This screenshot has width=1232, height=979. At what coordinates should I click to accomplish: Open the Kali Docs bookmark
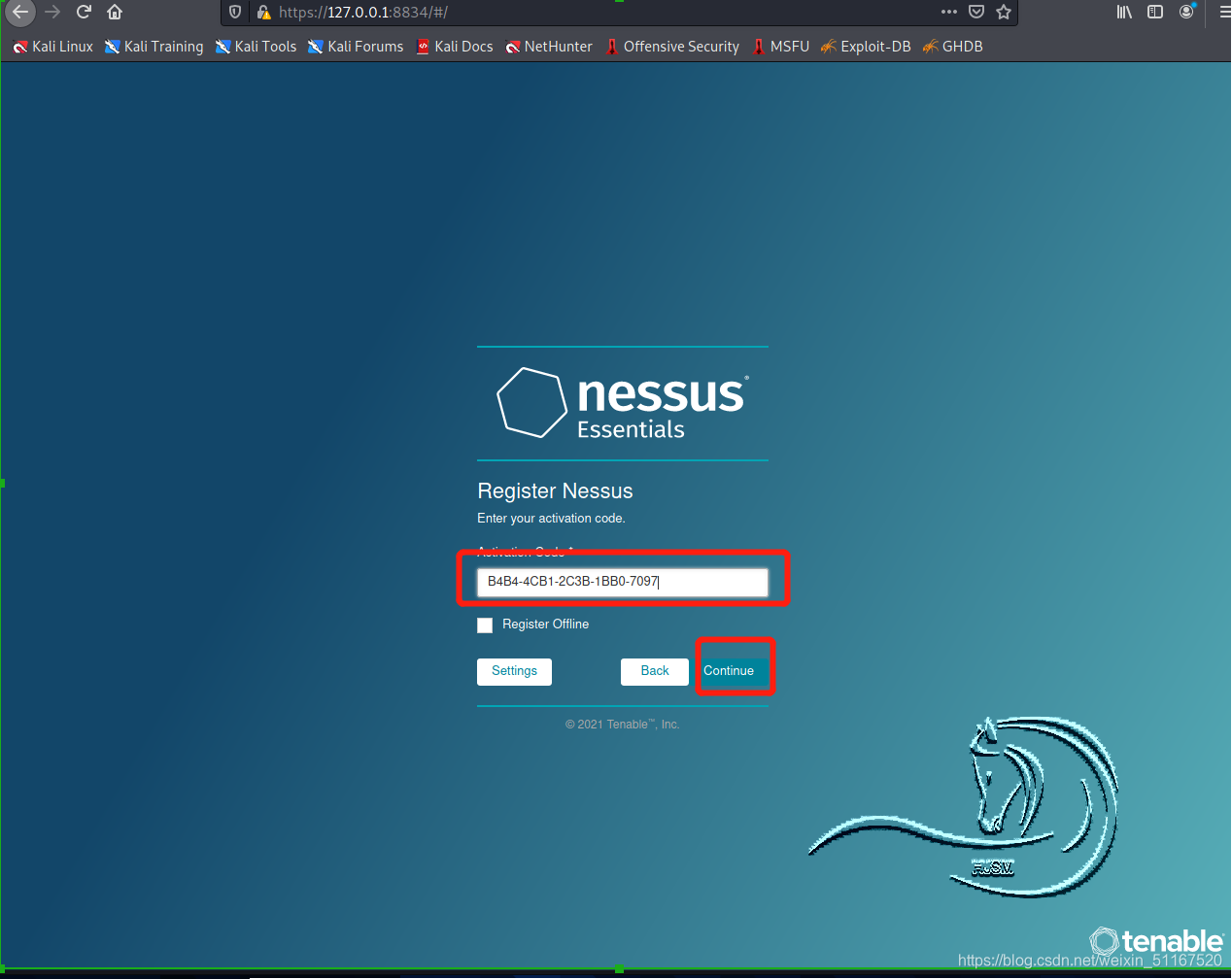[455, 47]
